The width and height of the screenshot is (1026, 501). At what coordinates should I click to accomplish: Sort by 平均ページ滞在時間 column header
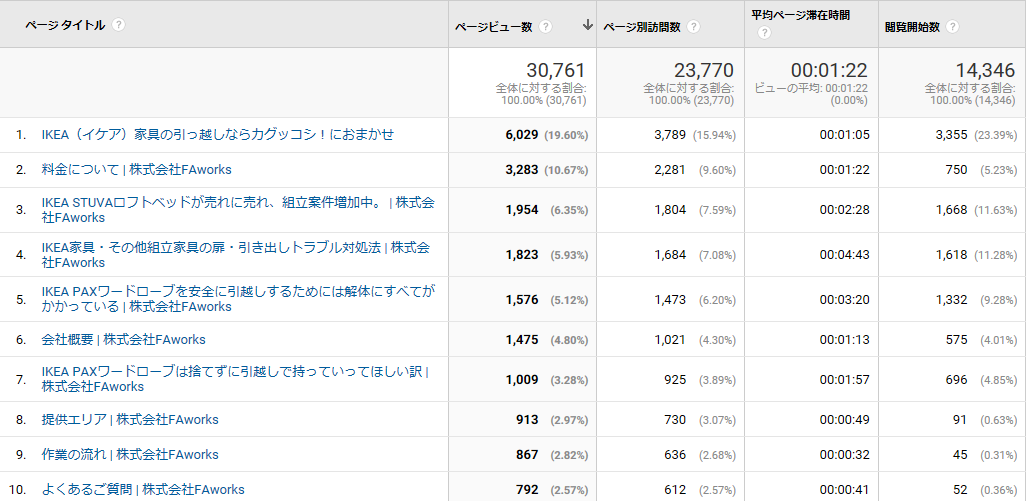pos(802,15)
